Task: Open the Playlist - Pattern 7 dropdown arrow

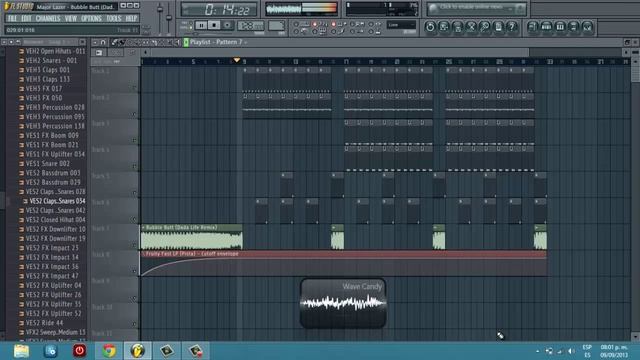Action: tap(246, 42)
